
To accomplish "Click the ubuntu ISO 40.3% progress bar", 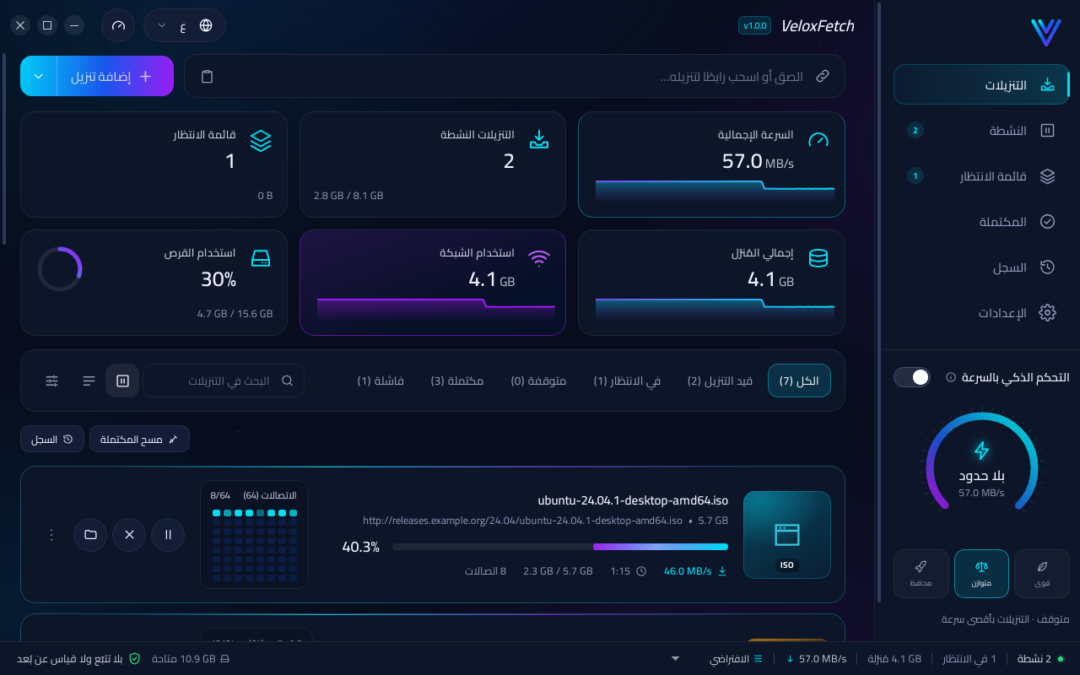I will point(560,546).
